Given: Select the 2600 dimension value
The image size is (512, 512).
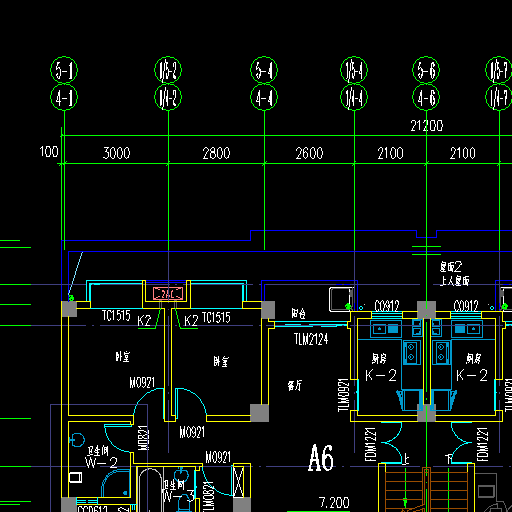Looking at the screenshot, I should 309,153.
